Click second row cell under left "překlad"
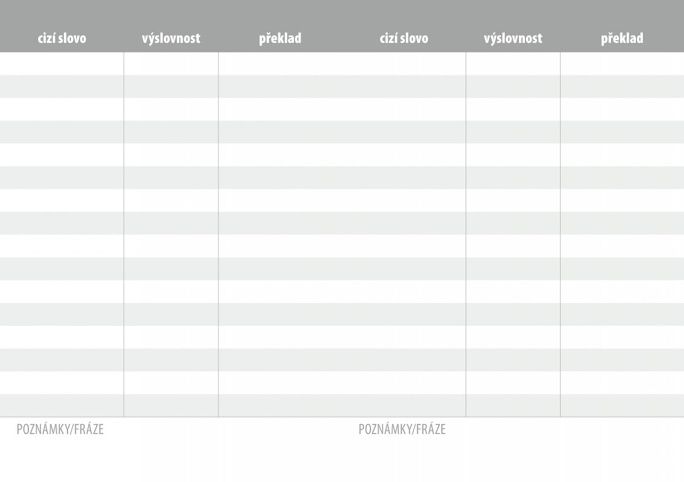The image size is (684, 482). (280, 86)
